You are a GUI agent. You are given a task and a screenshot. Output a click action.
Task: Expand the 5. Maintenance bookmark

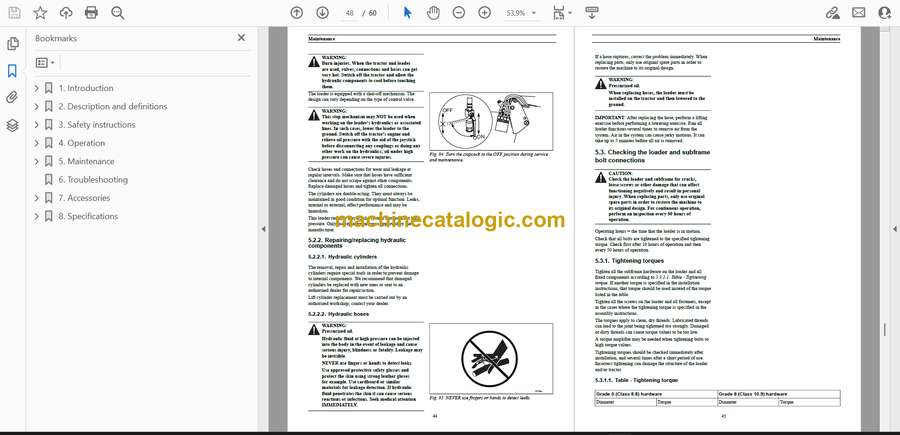point(37,162)
